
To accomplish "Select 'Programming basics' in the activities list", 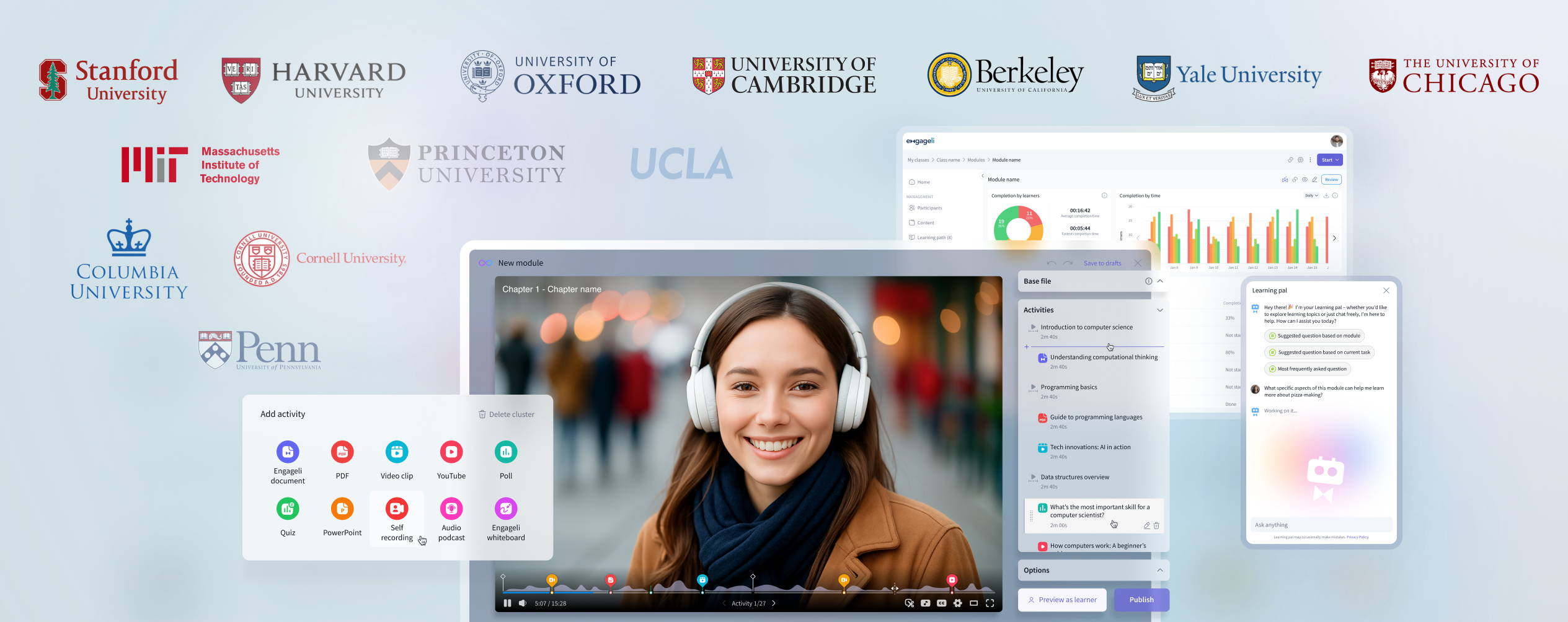I will (1068, 388).
